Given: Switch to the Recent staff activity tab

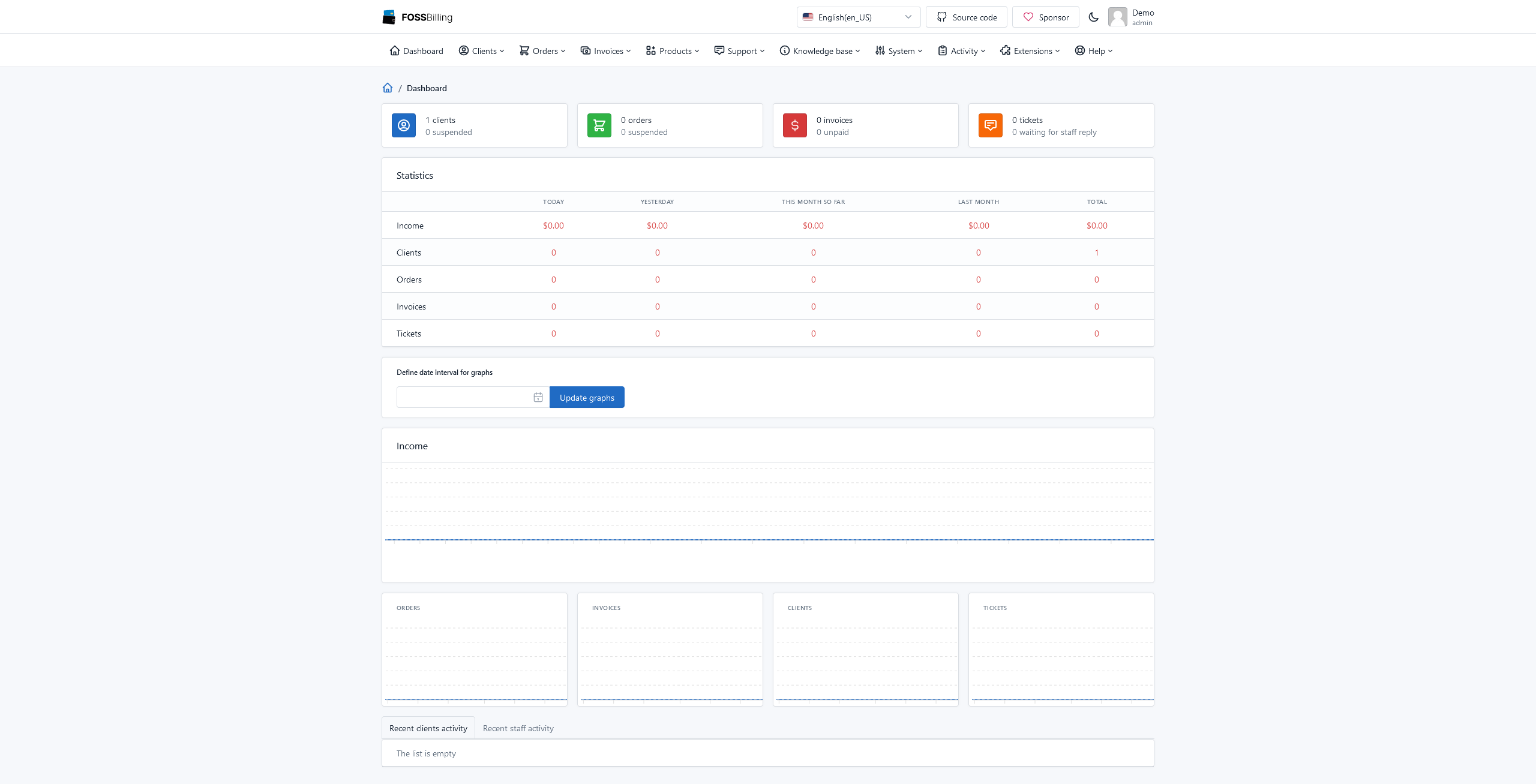Looking at the screenshot, I should click(518, 728).
